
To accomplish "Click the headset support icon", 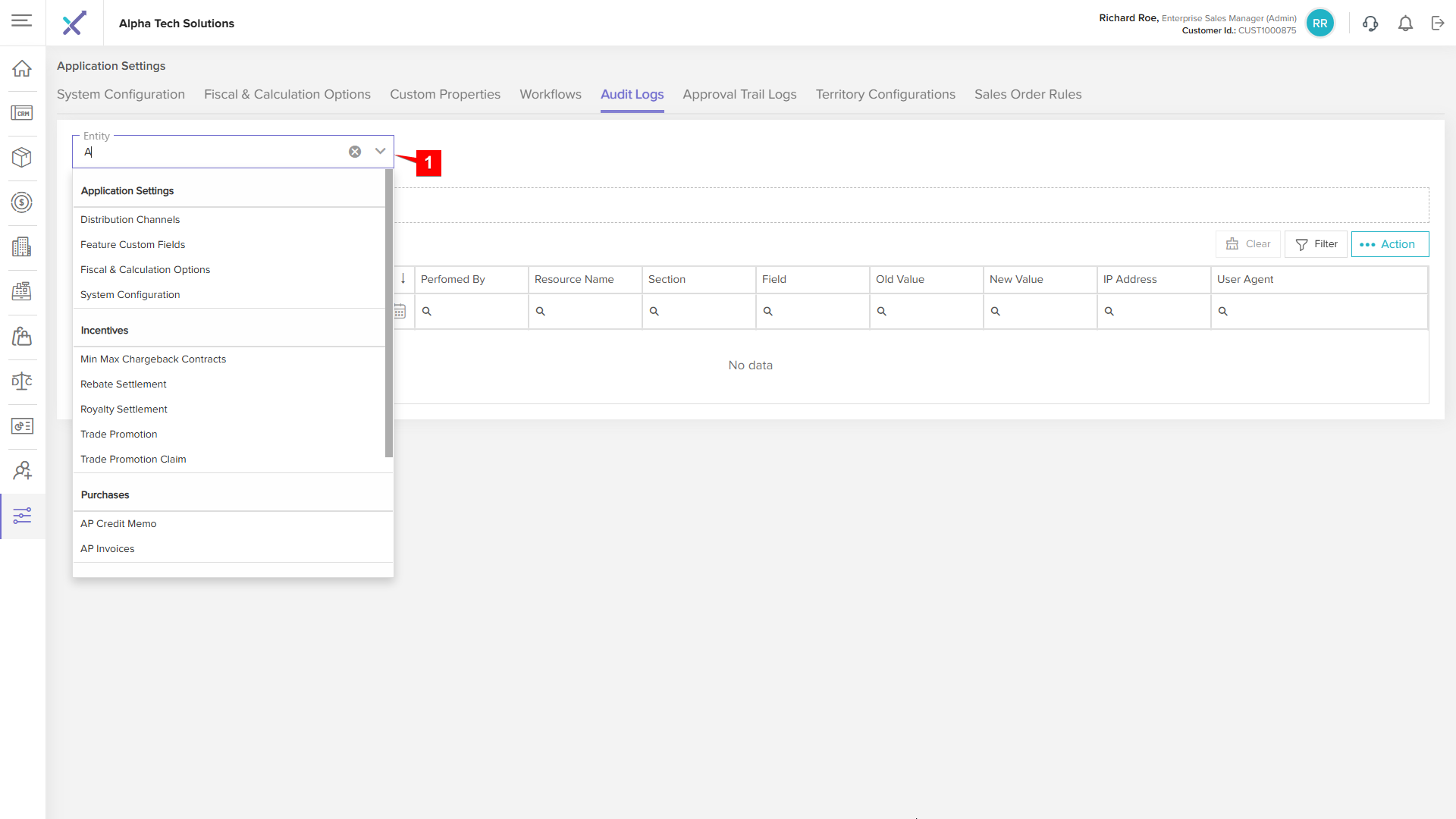I will click(x=1370, y=24).
